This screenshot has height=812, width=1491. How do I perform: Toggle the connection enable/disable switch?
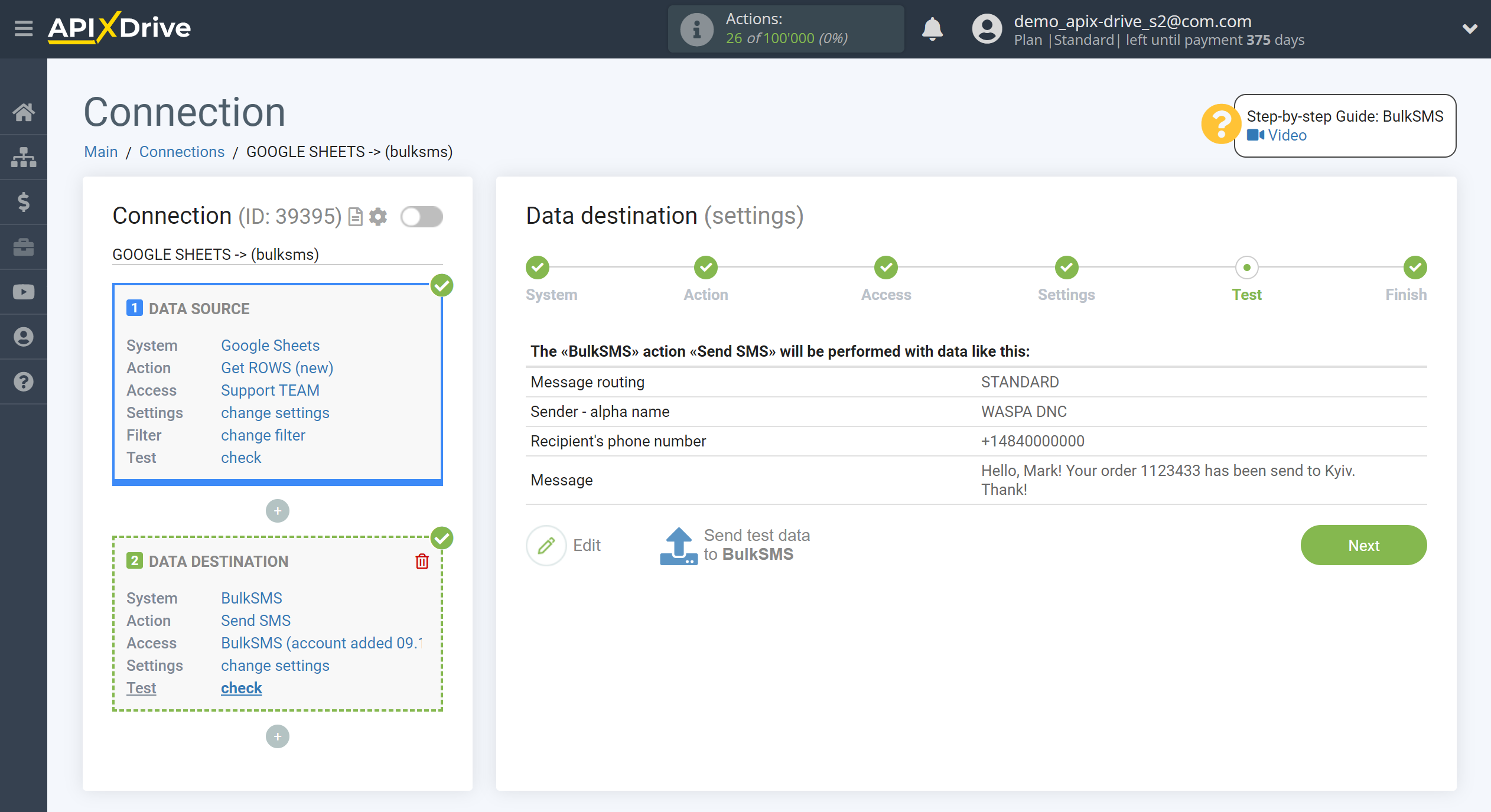[x=421, y=216]
